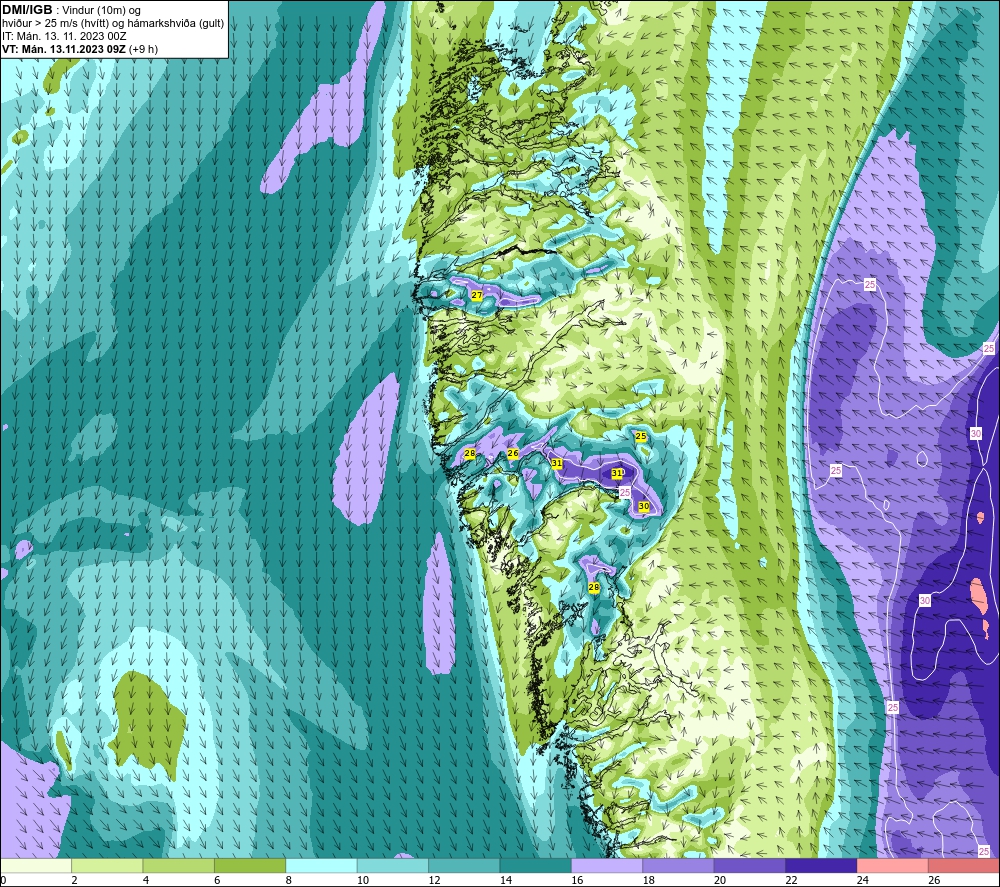This screenshot has height=887, width=1000.
Task: Click the '25' contour label at bottom-right corner
Action: 983,851
